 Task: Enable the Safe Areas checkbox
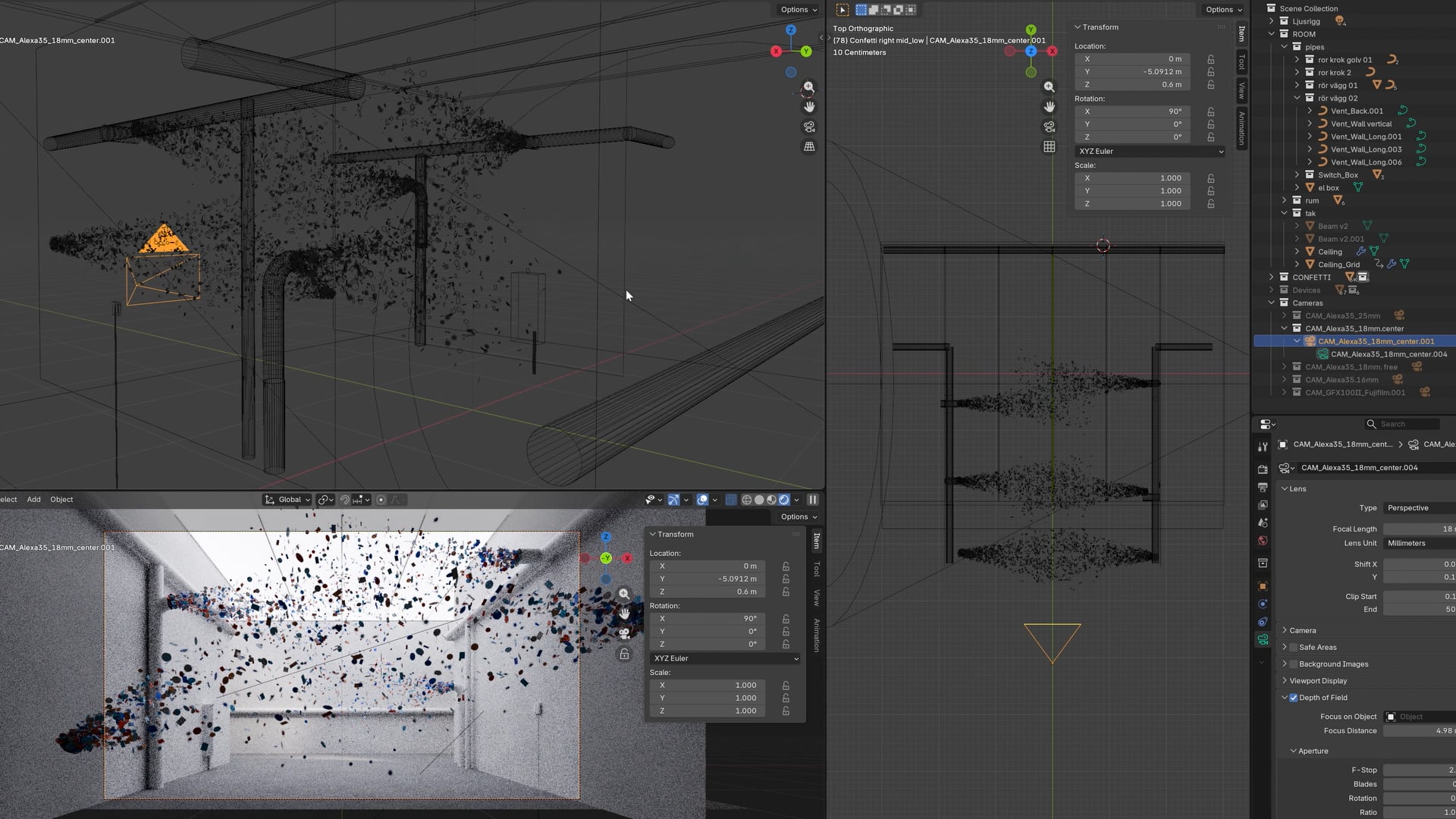coord(1294,648)
